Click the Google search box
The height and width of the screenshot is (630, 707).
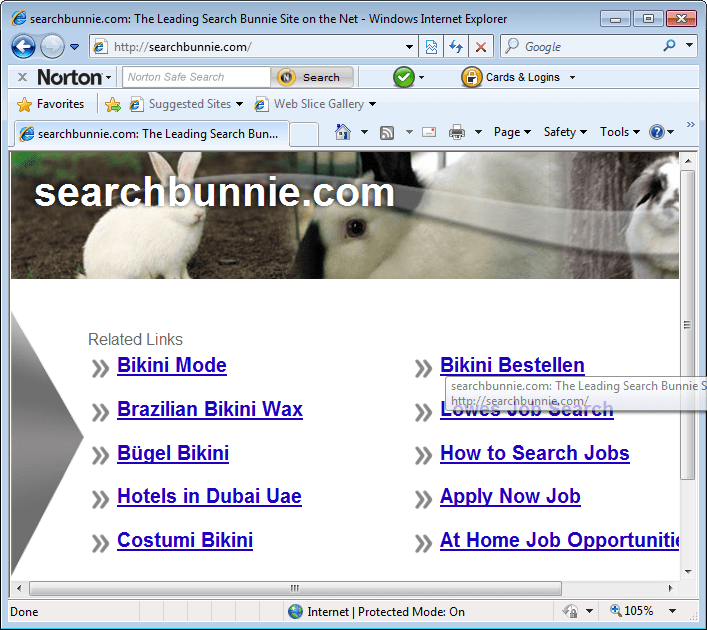[x=582, y=46]
